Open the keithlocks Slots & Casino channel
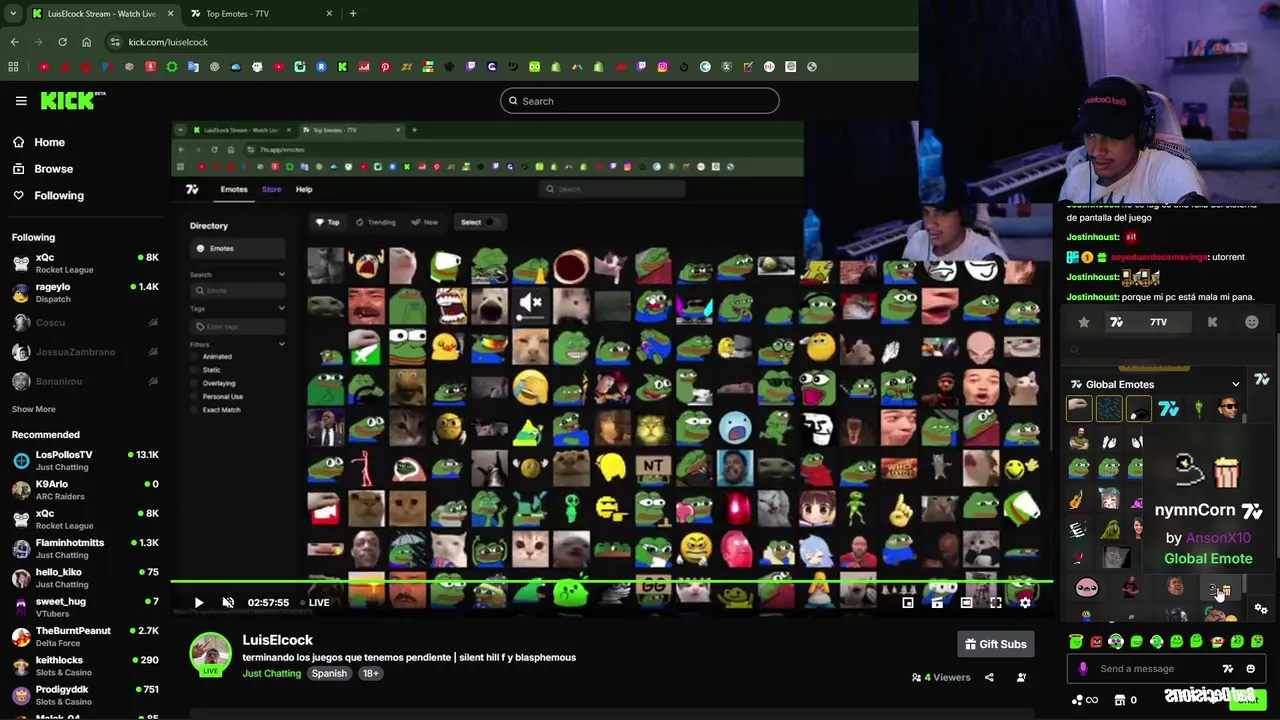Image resolution: width=1280 pixels, height=720 pixels. [85, 666]
